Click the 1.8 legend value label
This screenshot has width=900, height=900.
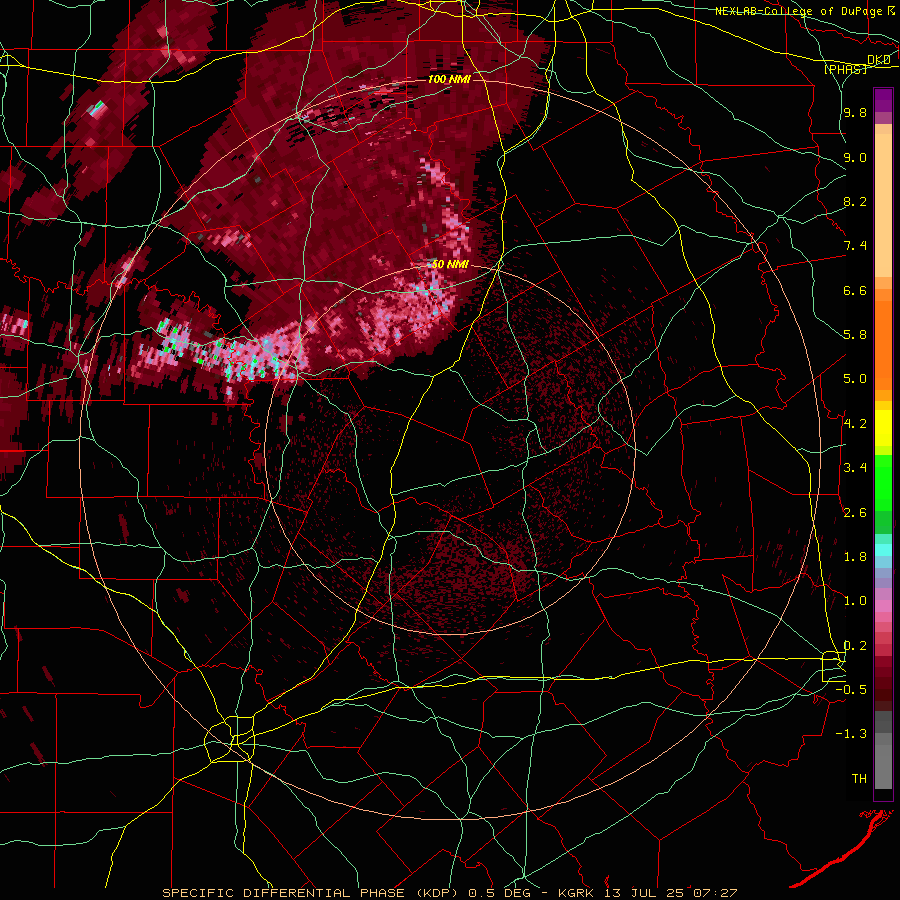point(855,557)
